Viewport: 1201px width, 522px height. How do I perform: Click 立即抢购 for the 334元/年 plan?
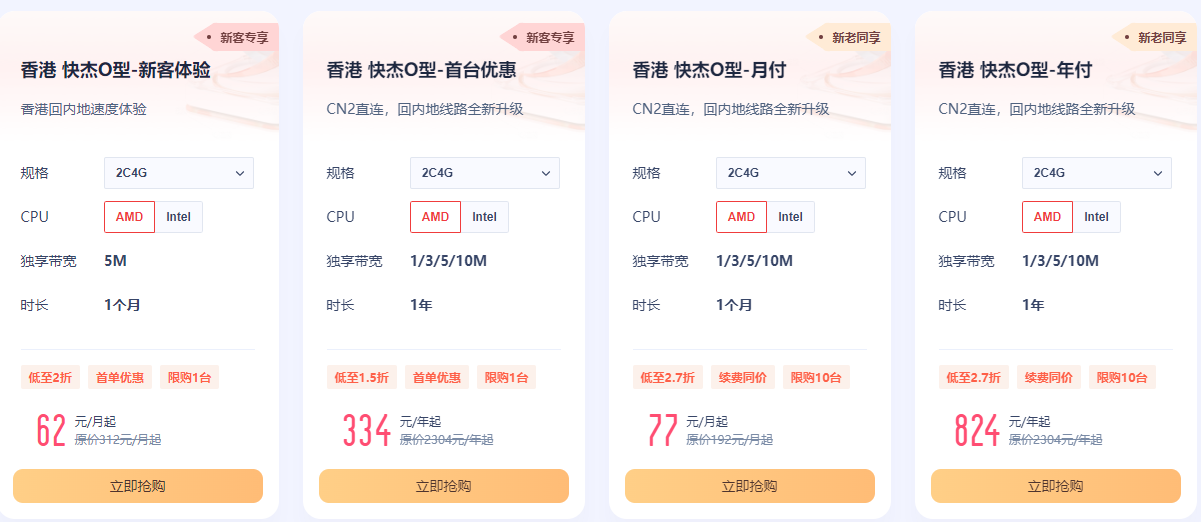[444, 486]
